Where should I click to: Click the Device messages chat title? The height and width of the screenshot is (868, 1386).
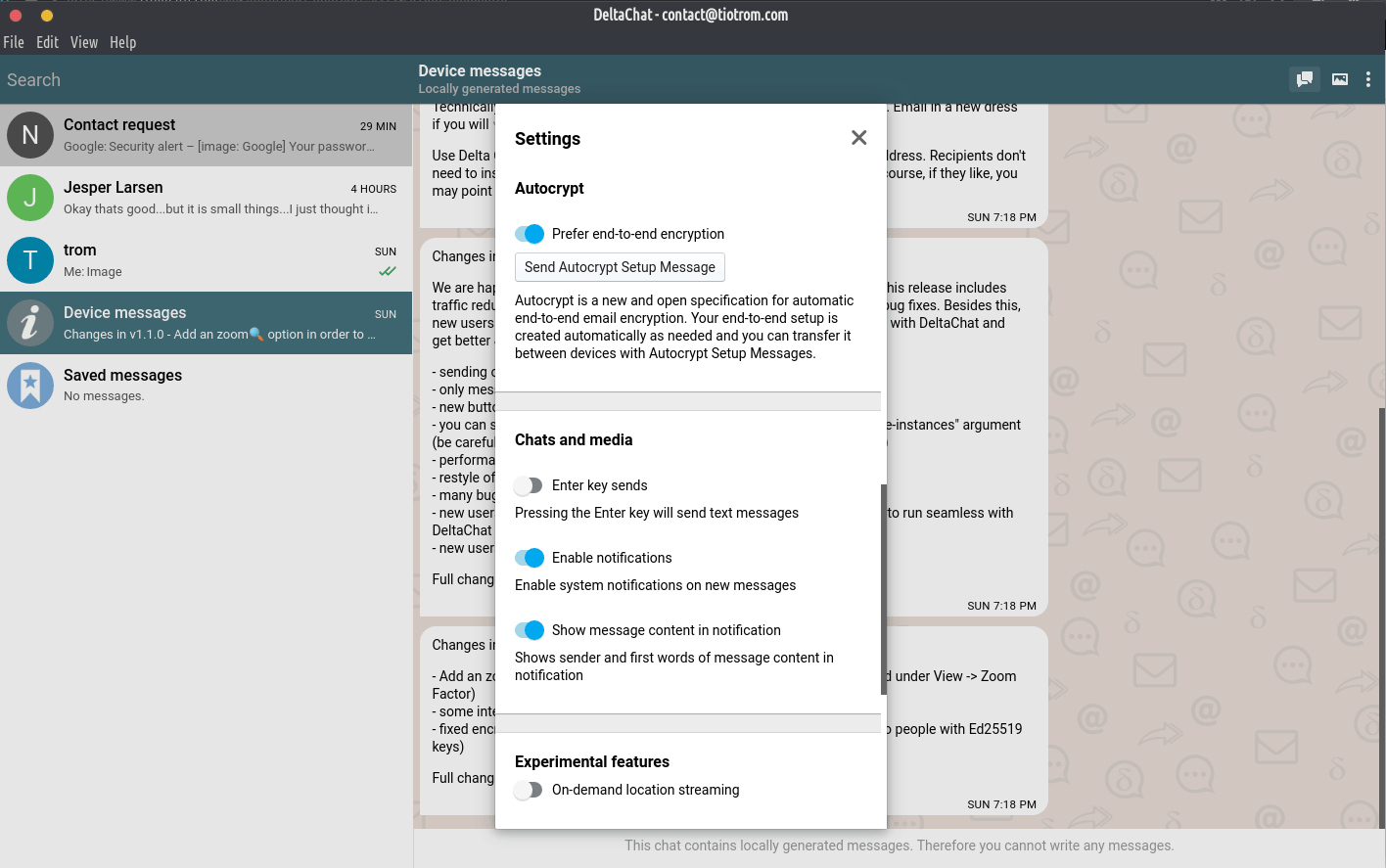pos(480,70)
